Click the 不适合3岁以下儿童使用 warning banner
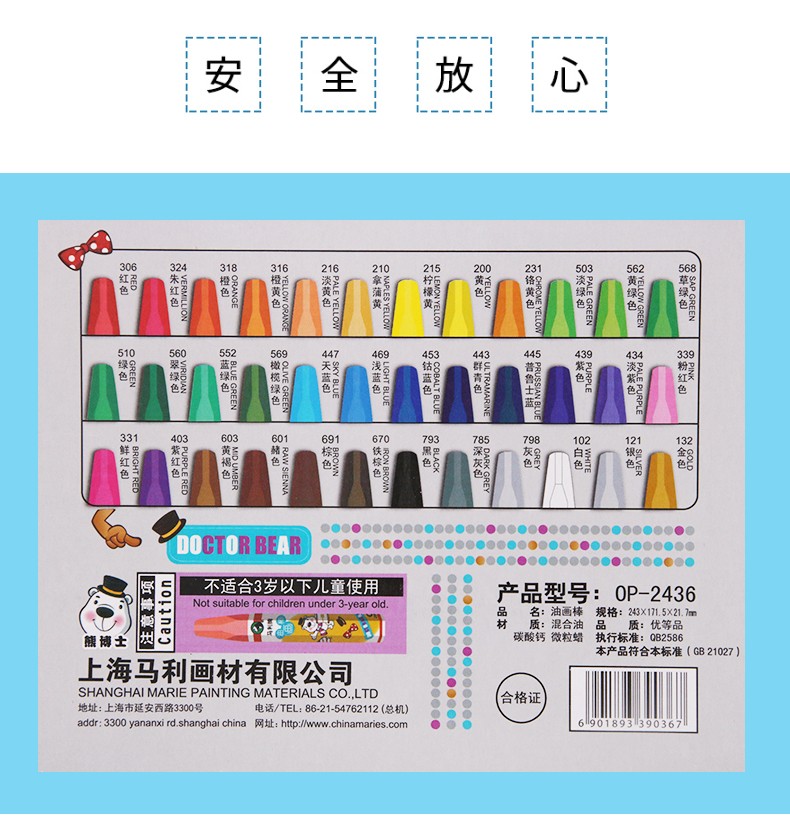This screenshot has height=839, width=790. coord(291,586)
